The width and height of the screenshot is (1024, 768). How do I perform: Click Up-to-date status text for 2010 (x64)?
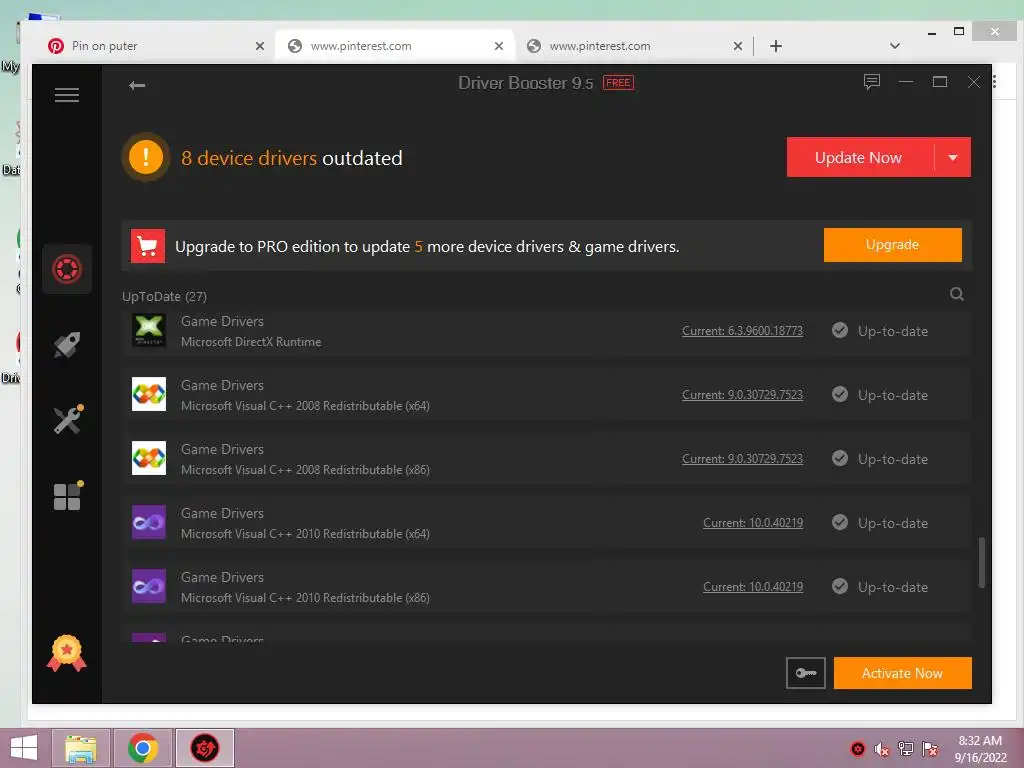tap(893, 523)
